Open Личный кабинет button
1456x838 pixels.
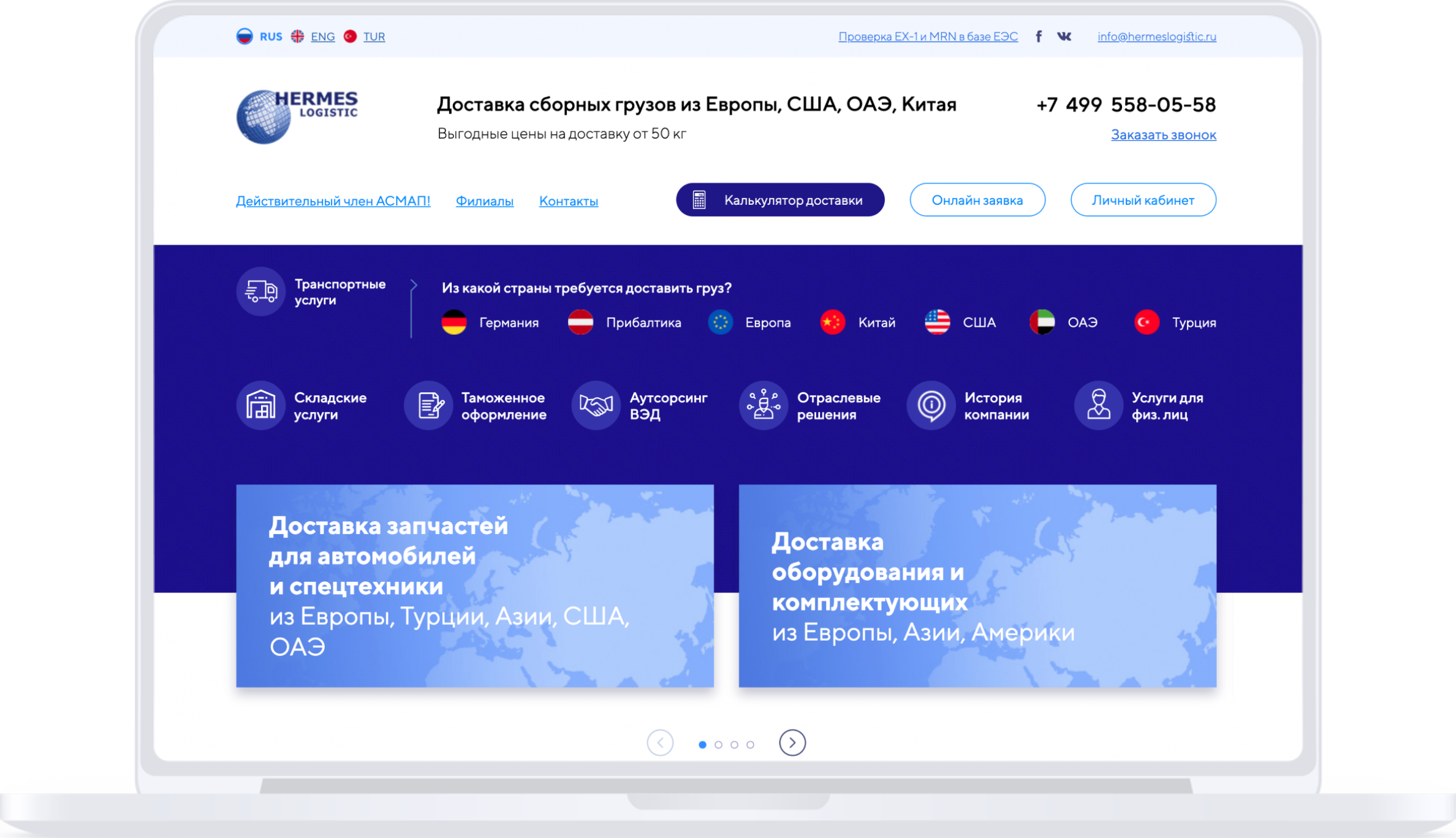(1143, 200)
